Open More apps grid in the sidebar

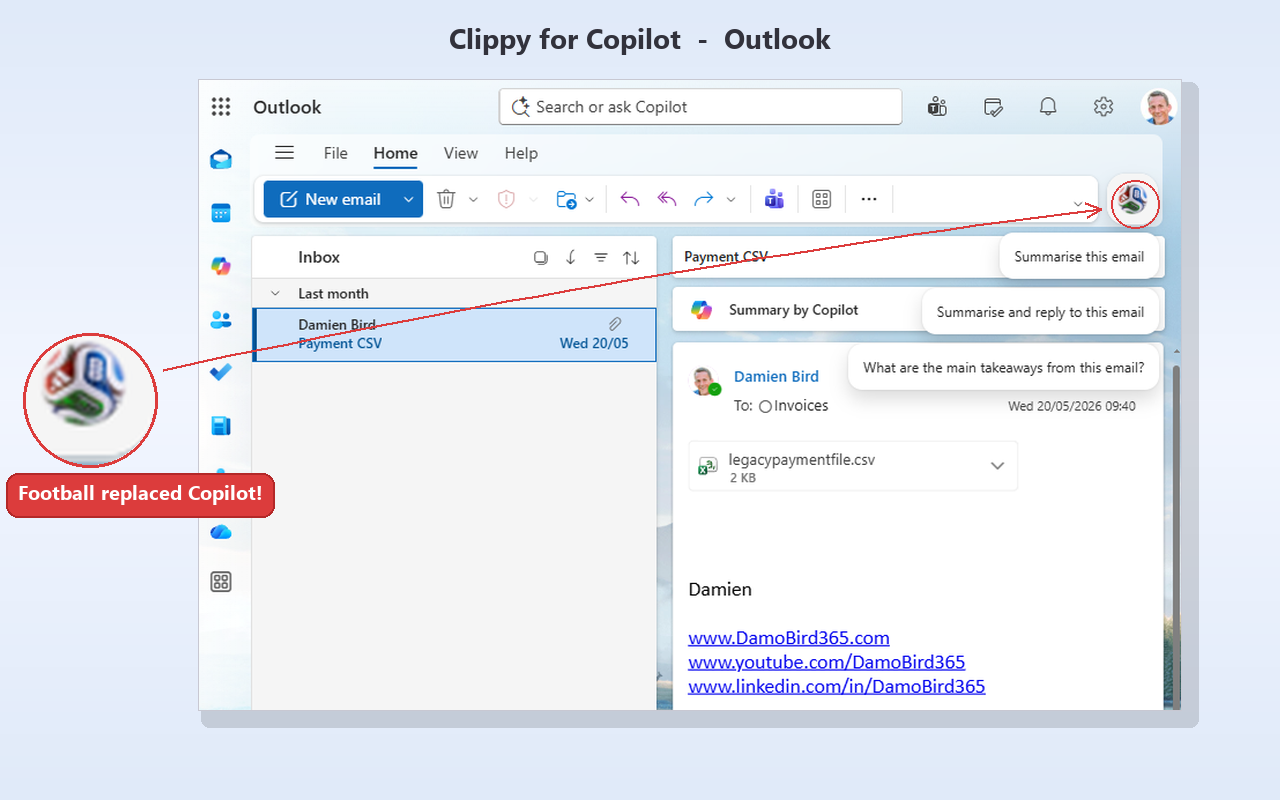pyautogui.click(x=221, y=582)
